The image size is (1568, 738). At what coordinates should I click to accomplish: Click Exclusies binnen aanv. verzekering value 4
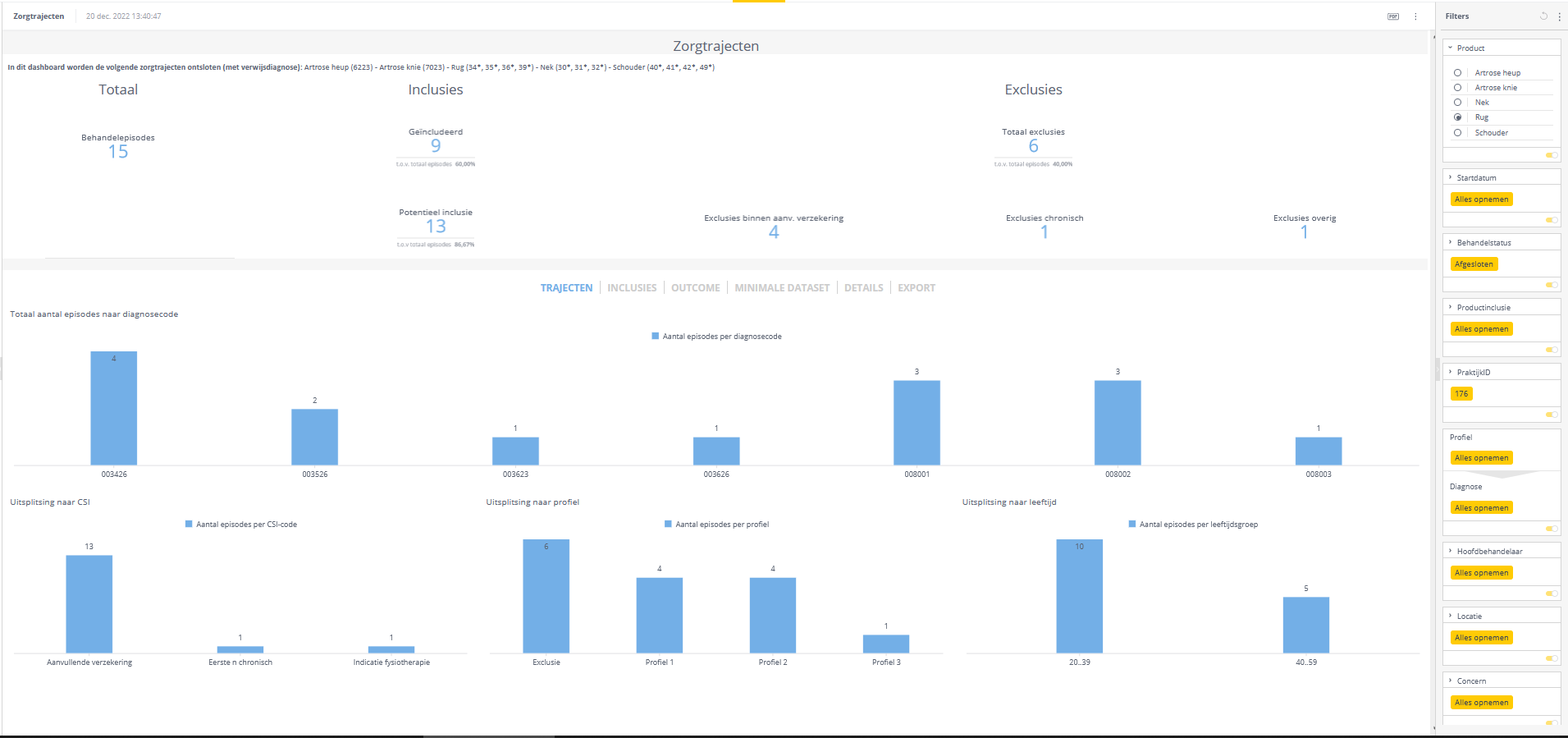point(774,232)
